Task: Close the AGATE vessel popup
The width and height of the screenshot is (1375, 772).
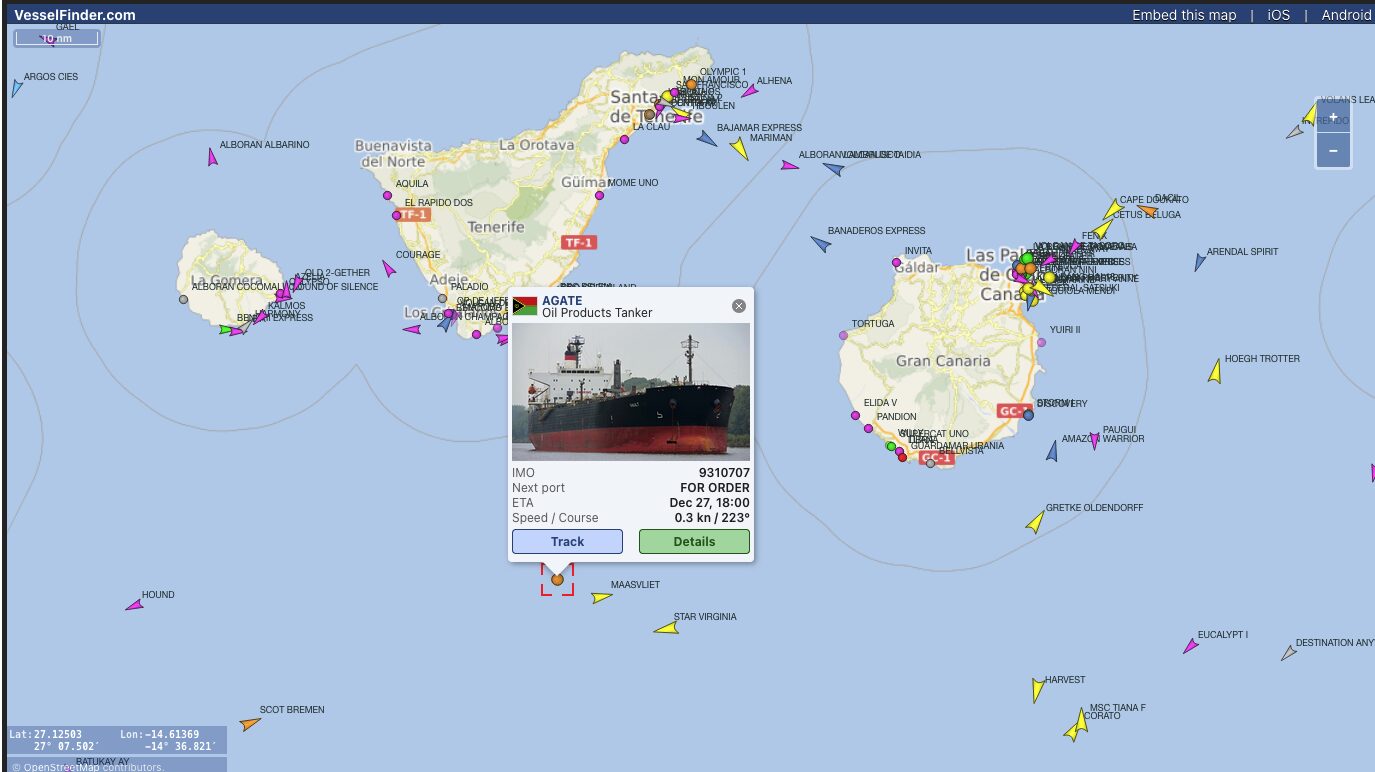Action: click(739, 306)
